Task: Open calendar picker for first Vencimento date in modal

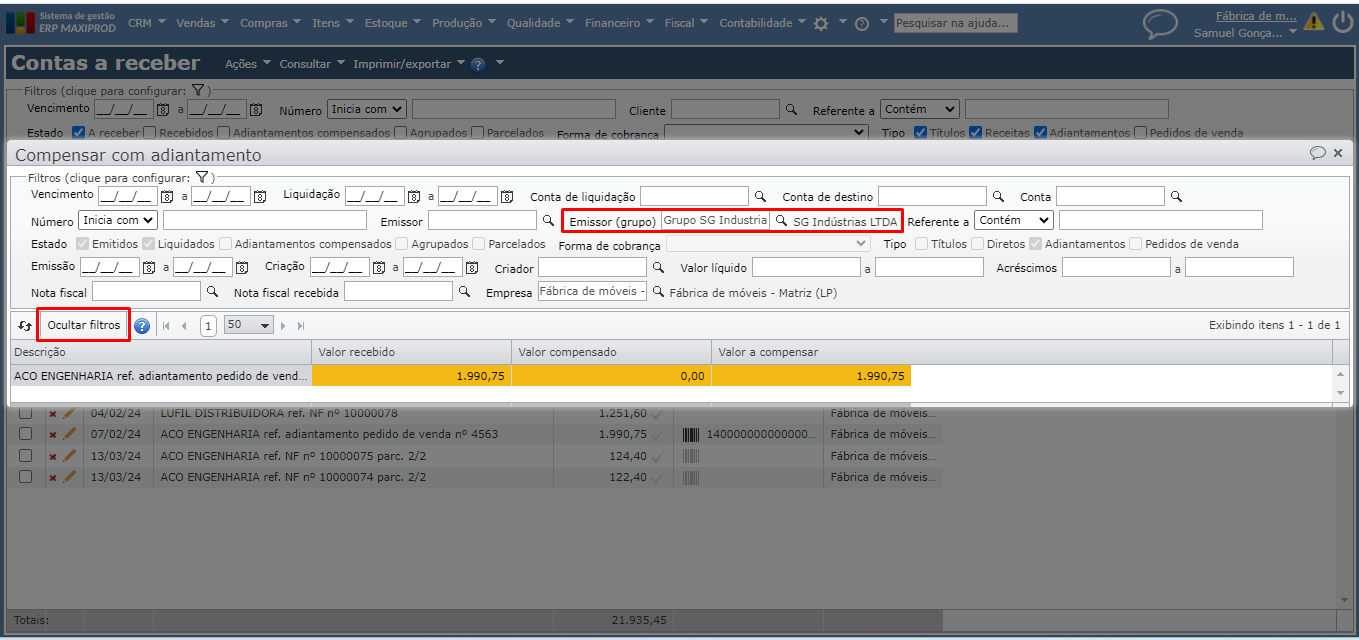Action: tap(167, 196)
